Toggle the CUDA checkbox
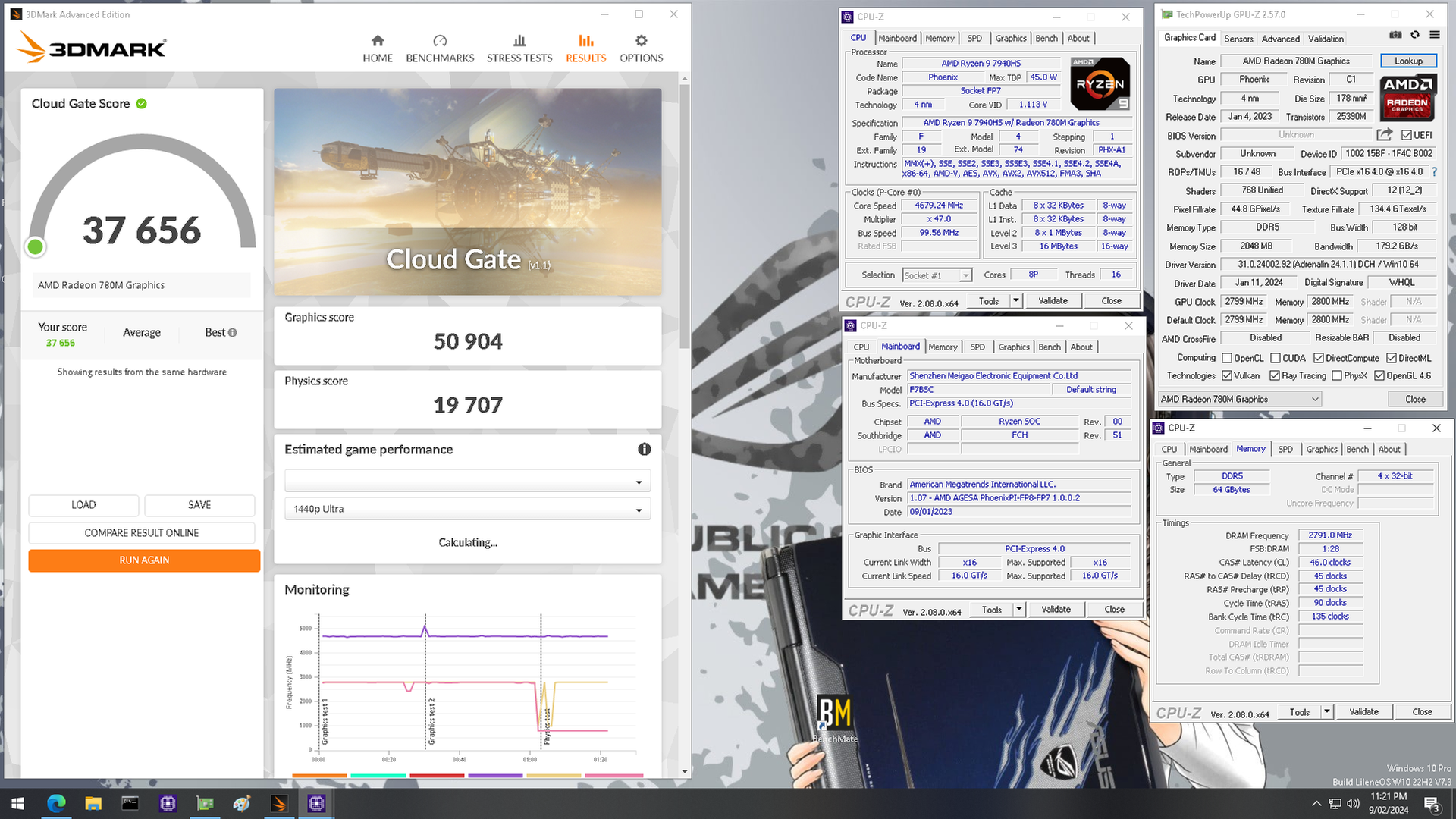 coord(1276,358)
